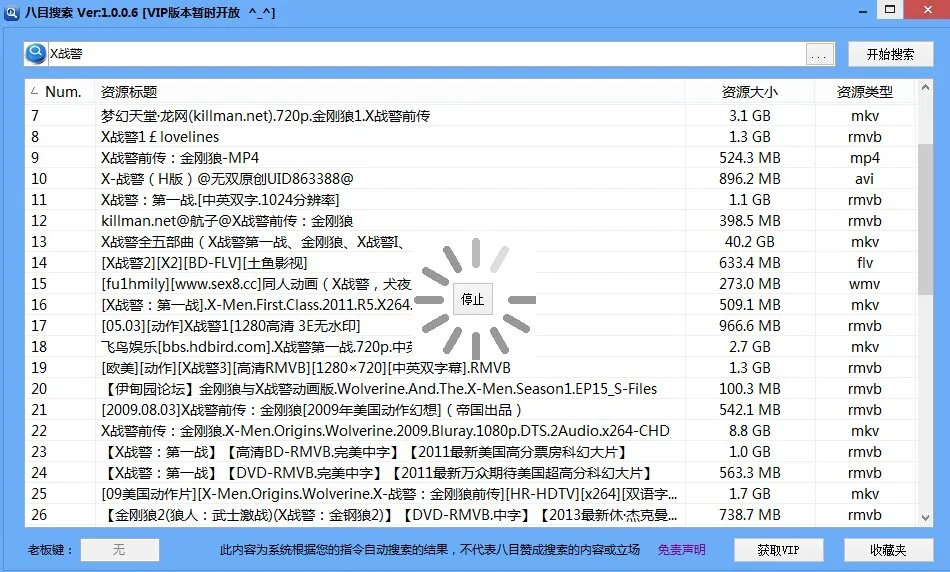Click the 738.7 MB size cell

click(749, 515)
